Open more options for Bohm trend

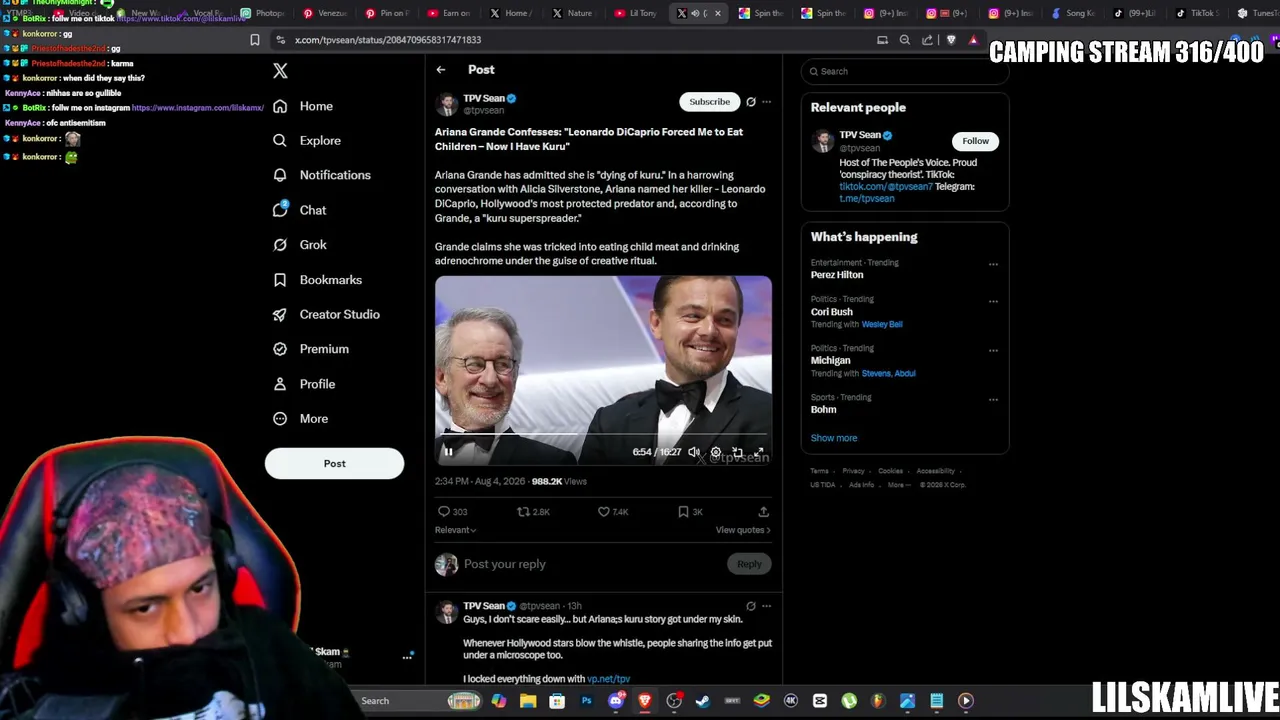[993, 399]
